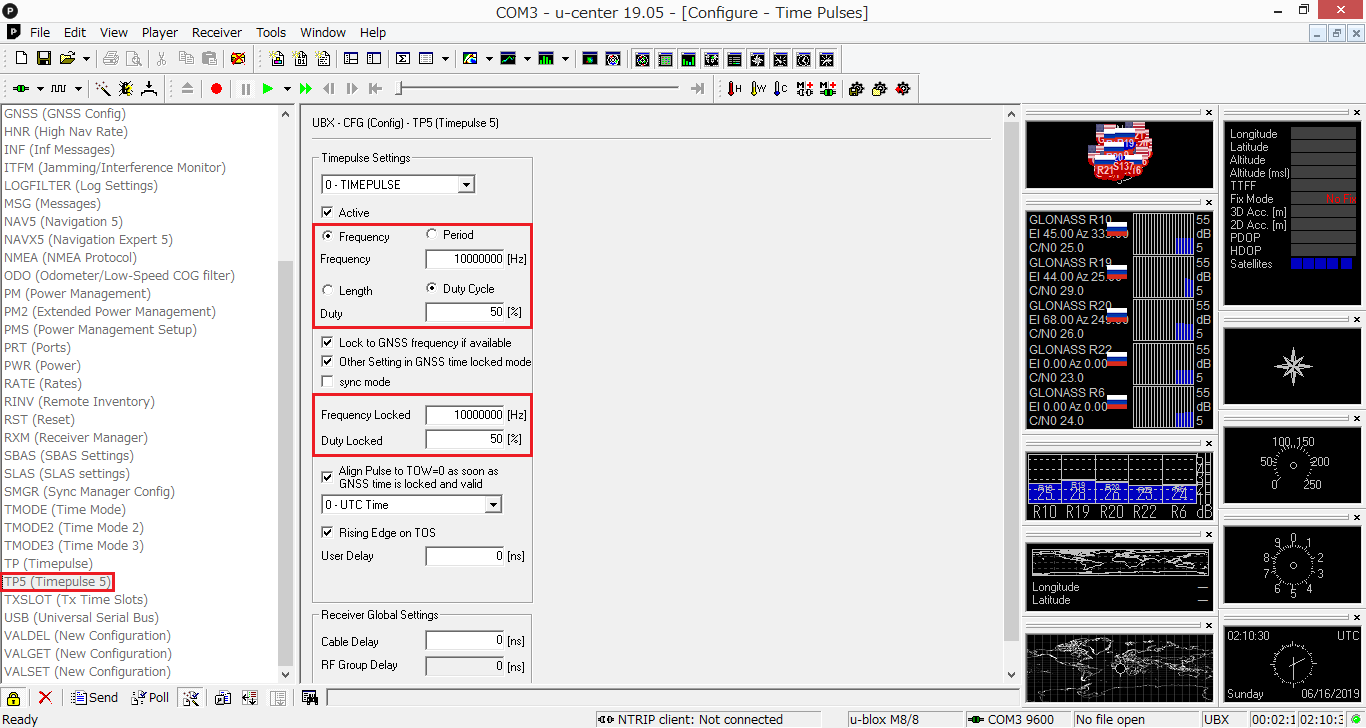1366x728 pixels.
Task: Select the Duty Cycle radio button
Action: click(x=431, y=289)
